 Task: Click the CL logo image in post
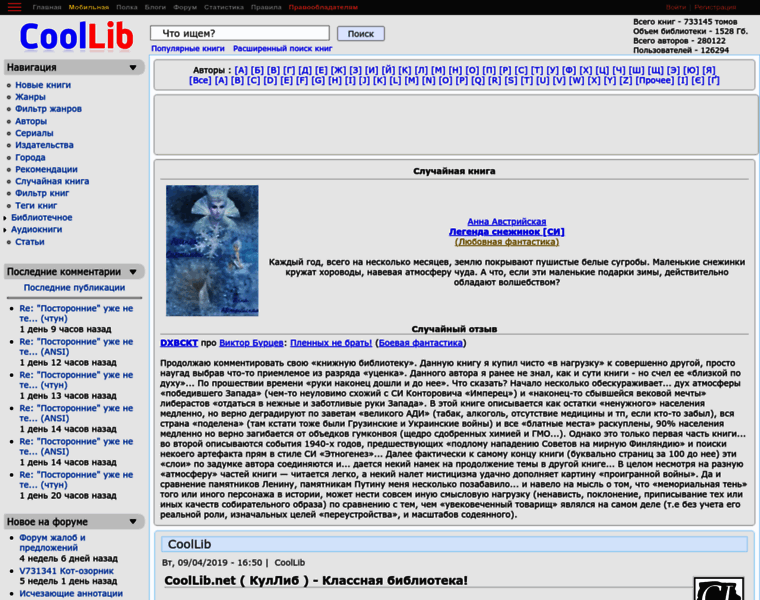tap(719, 588)
